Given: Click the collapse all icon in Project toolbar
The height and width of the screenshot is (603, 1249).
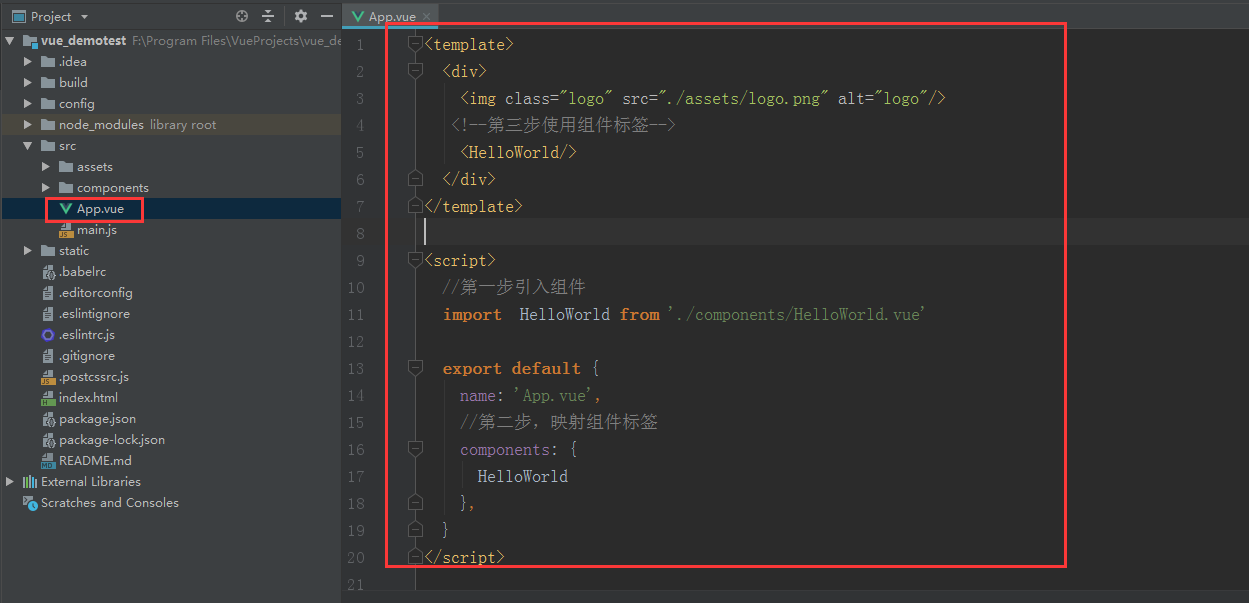Looking at the screenshot, I should point(268,16).
